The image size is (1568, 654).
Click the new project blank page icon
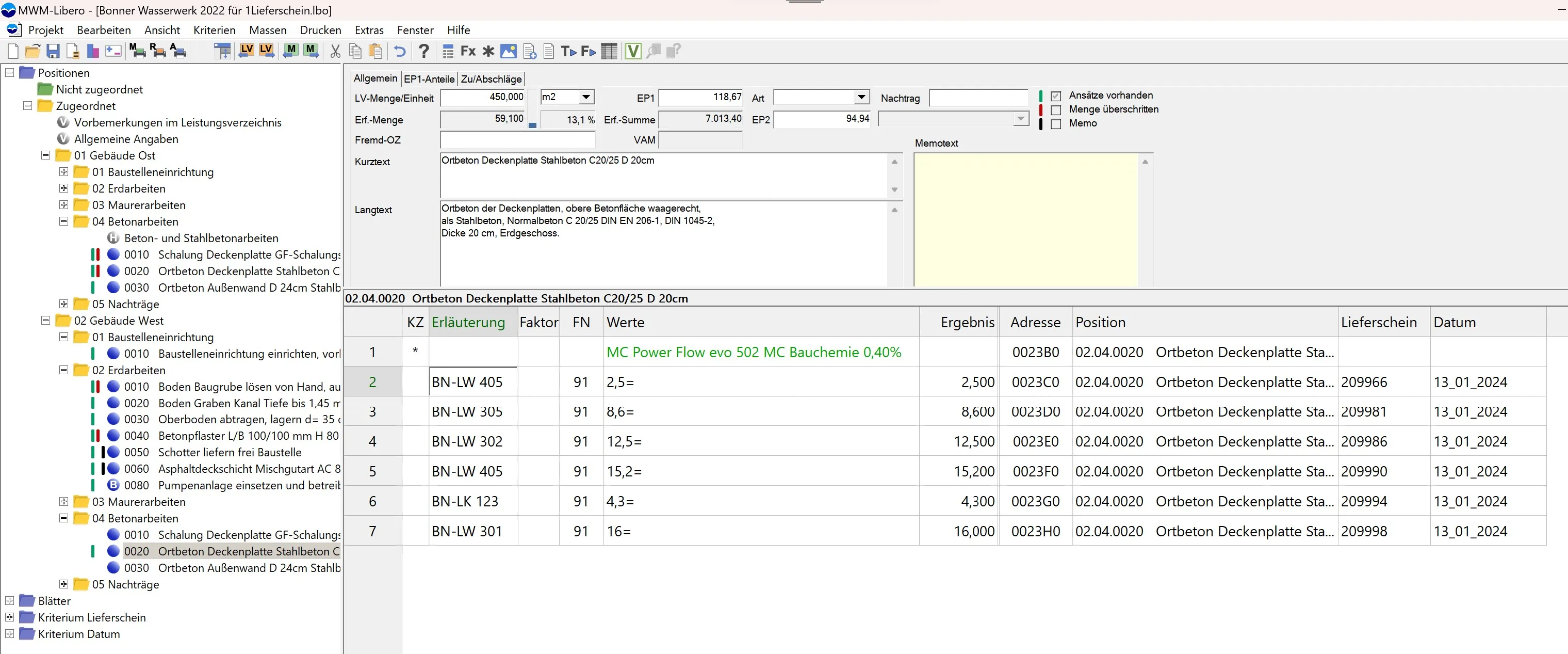[13, 51]
